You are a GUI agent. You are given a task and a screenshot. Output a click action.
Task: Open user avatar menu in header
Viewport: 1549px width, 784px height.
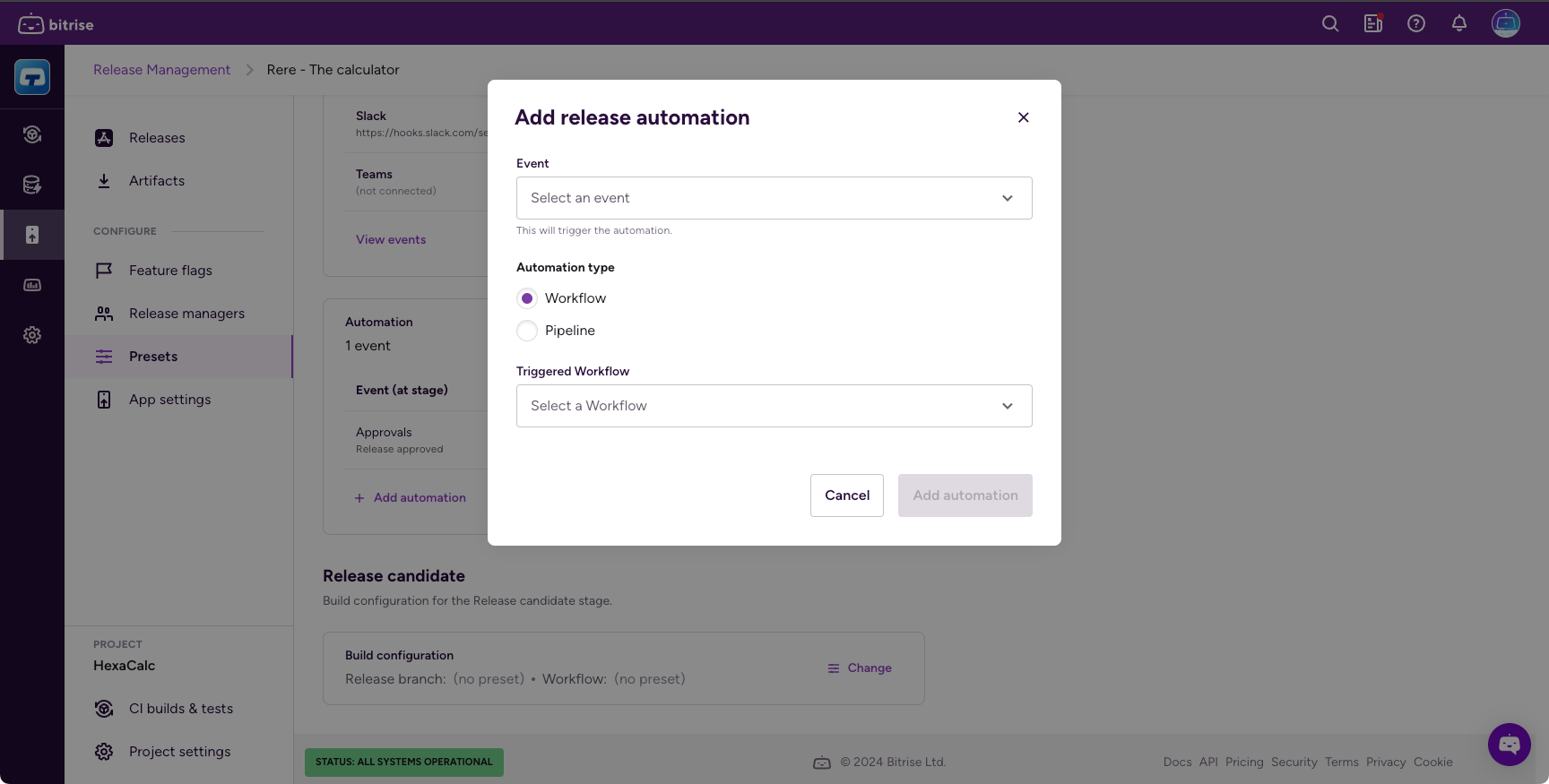[1506, 23]
